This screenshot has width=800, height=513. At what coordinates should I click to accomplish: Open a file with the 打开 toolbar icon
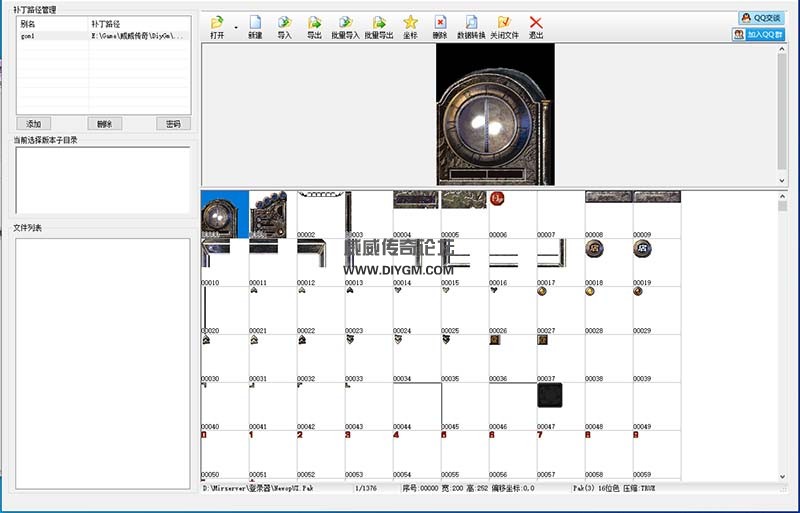[217, 27]
